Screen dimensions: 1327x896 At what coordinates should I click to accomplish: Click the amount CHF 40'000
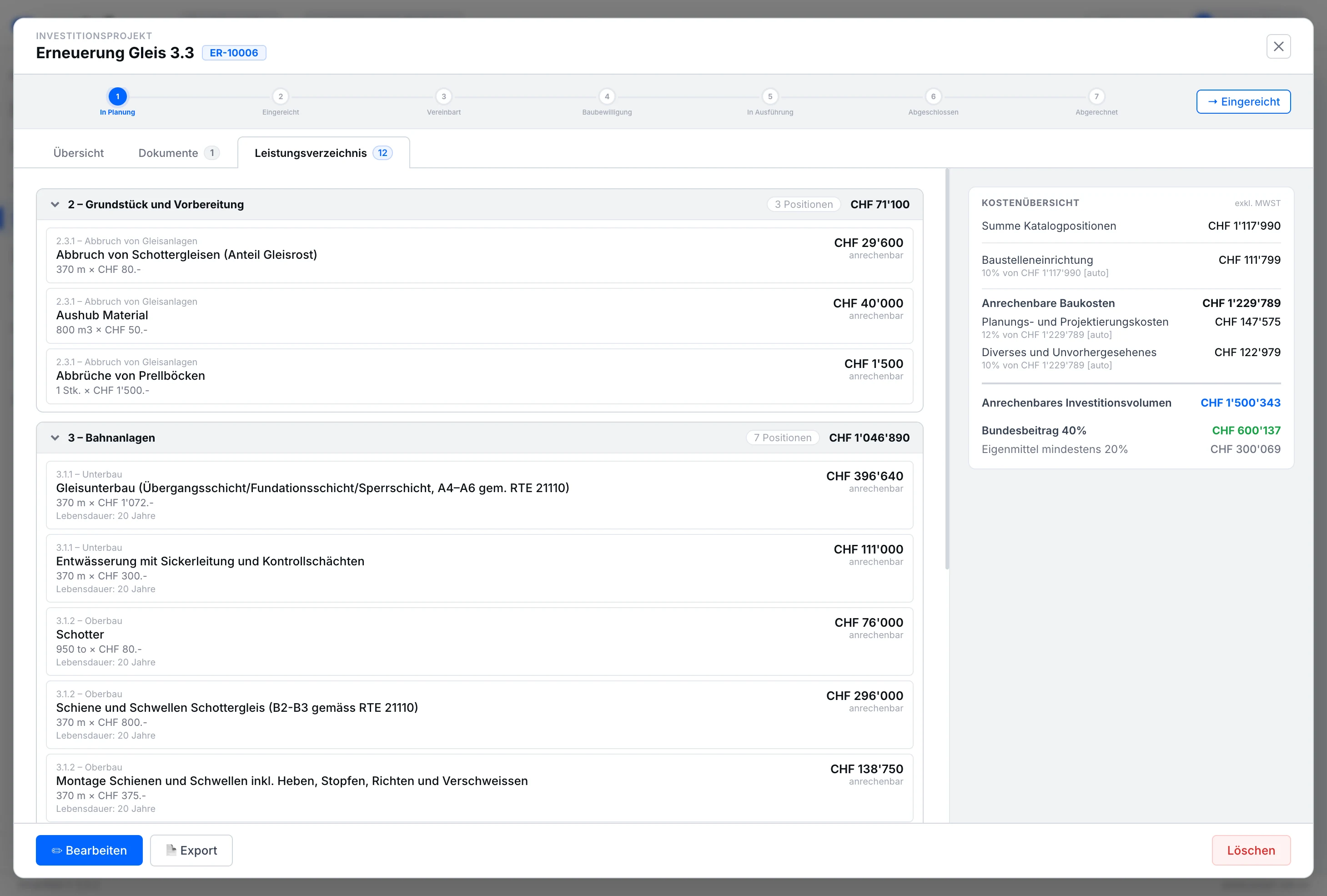tap(868, 303)
